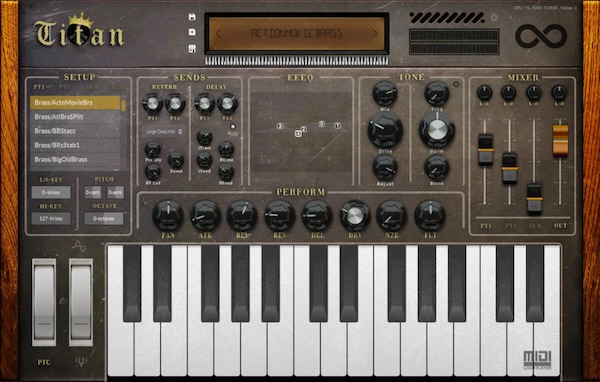The image size is (600, 382).
Task: Click the NZE knob in Perform
Action: click(x=391, y=215)
